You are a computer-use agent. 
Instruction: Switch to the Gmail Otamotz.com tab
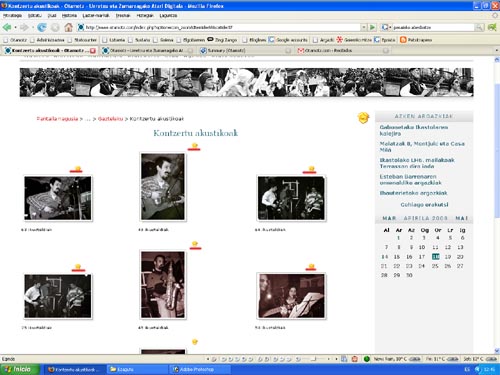point(343,50)
